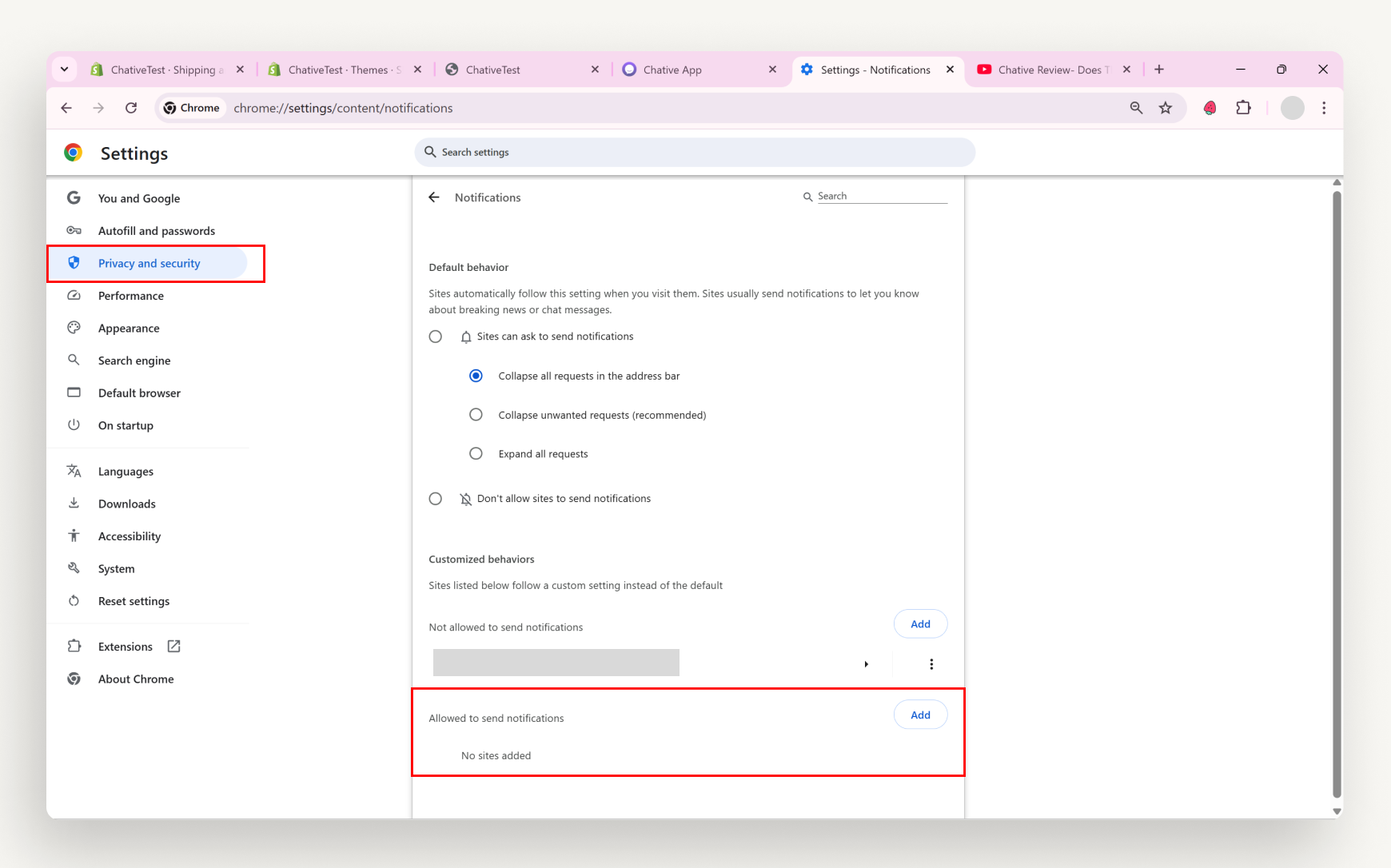Image resolution: width=1391 pixels, height=868 pixels.
Task: Select Expand all requests option
Action: click(x=476, y=453)
